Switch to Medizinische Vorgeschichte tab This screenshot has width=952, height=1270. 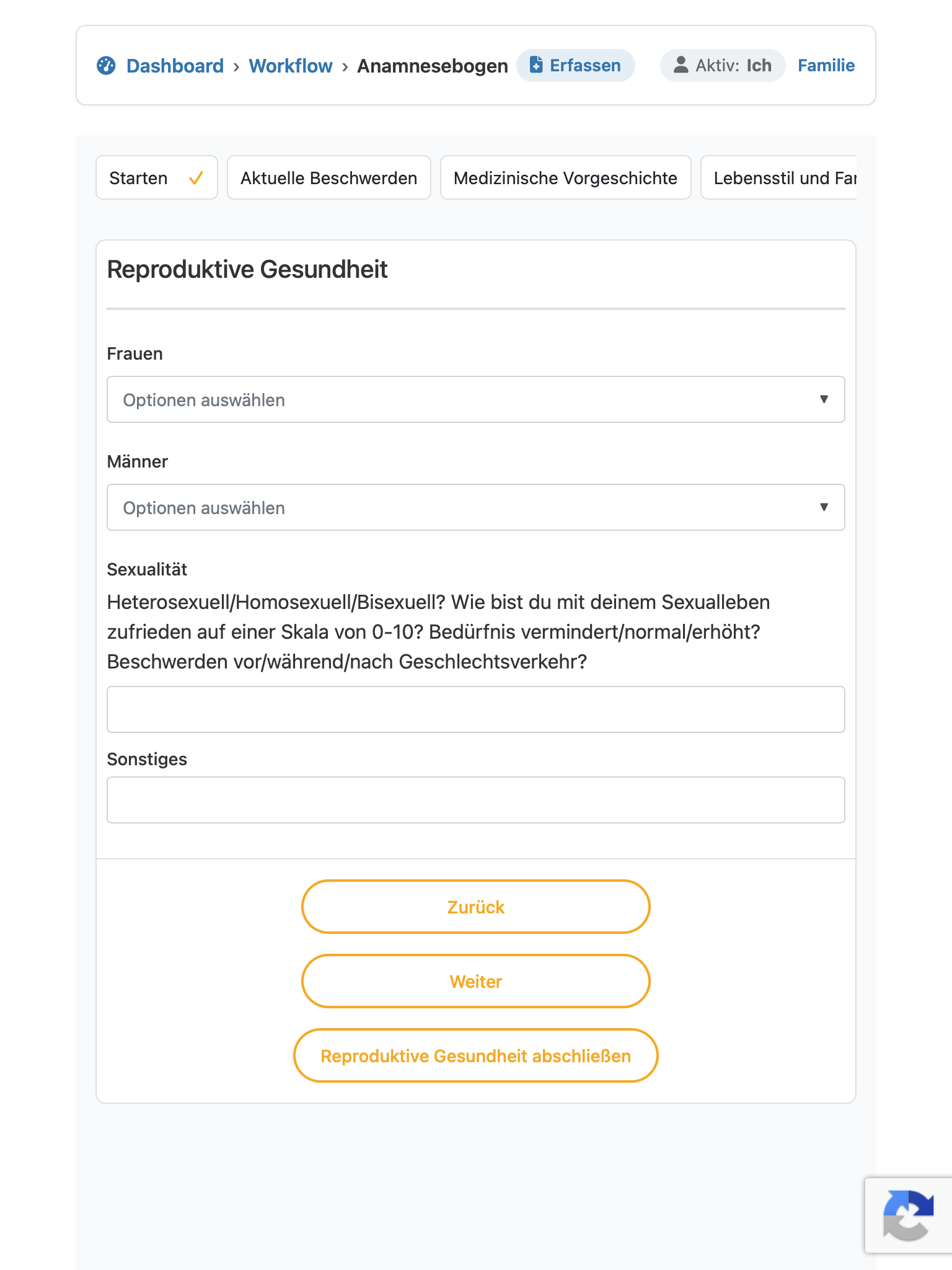(566, 177)
